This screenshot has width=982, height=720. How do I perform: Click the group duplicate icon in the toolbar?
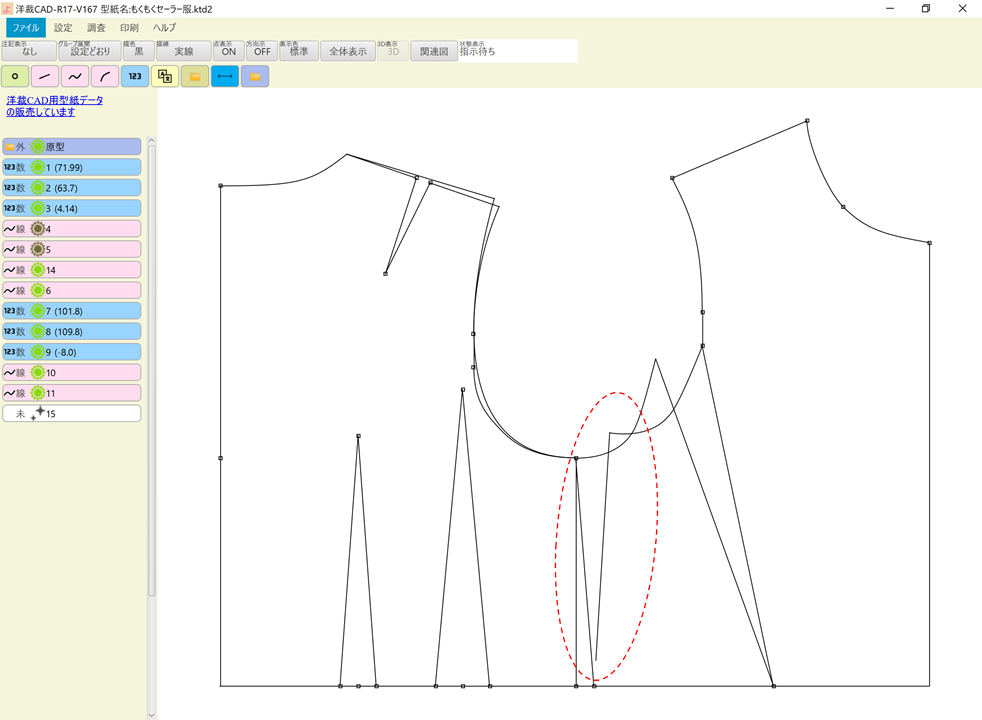click(163, 76)
